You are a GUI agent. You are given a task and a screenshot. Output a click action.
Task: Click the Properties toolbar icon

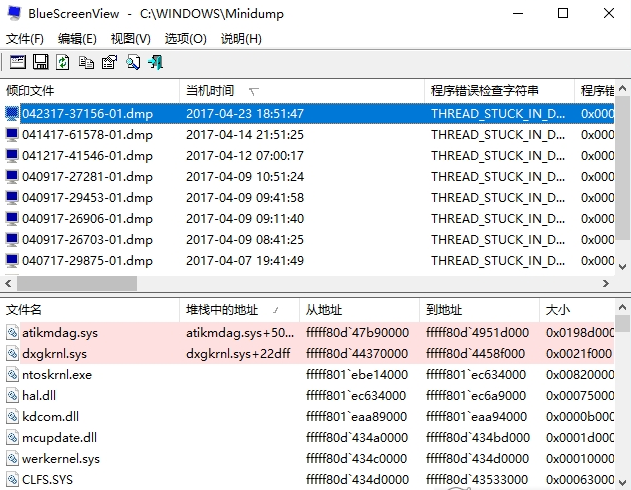(109, 62)
